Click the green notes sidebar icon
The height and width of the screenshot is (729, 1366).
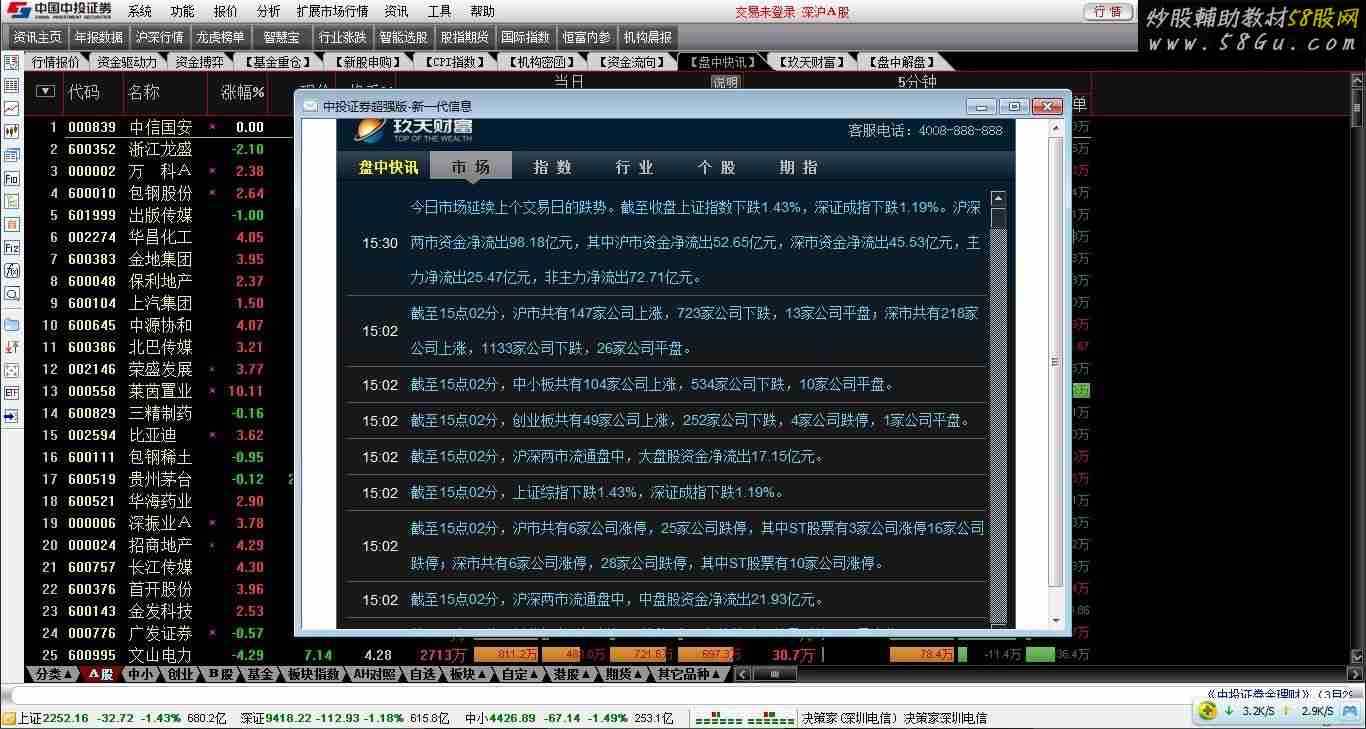click(12, 201)
